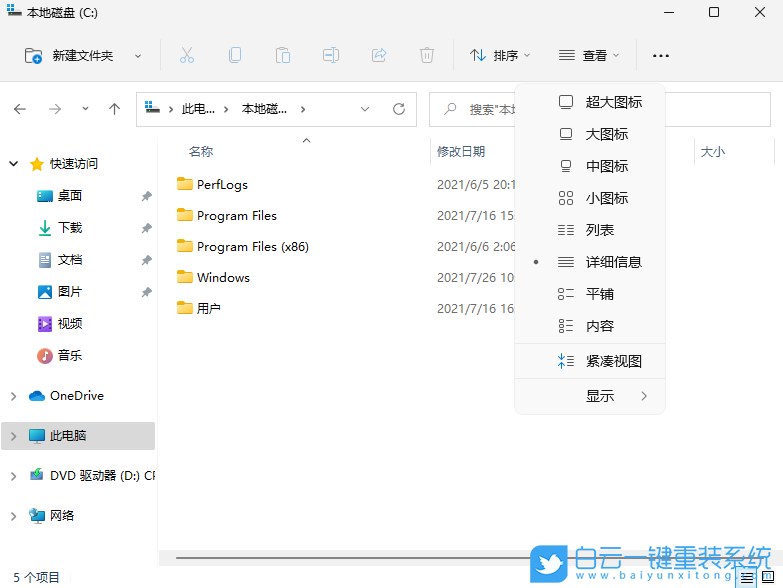Click the Delete trash icon

pos(427,55)
